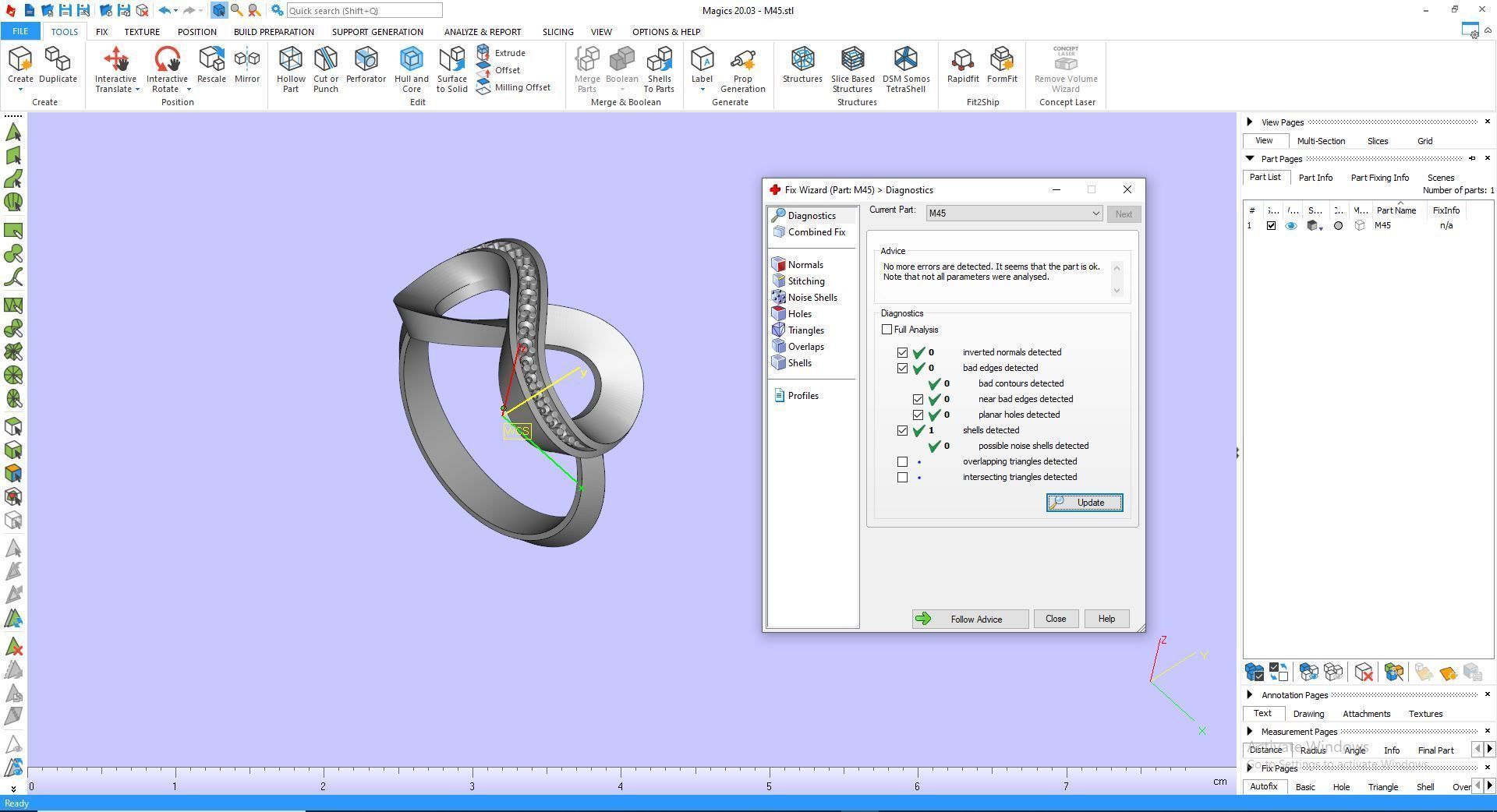Toggle M45 part selection checkbox
This screenshot has width=1497, height=812.
[1271, 226]
